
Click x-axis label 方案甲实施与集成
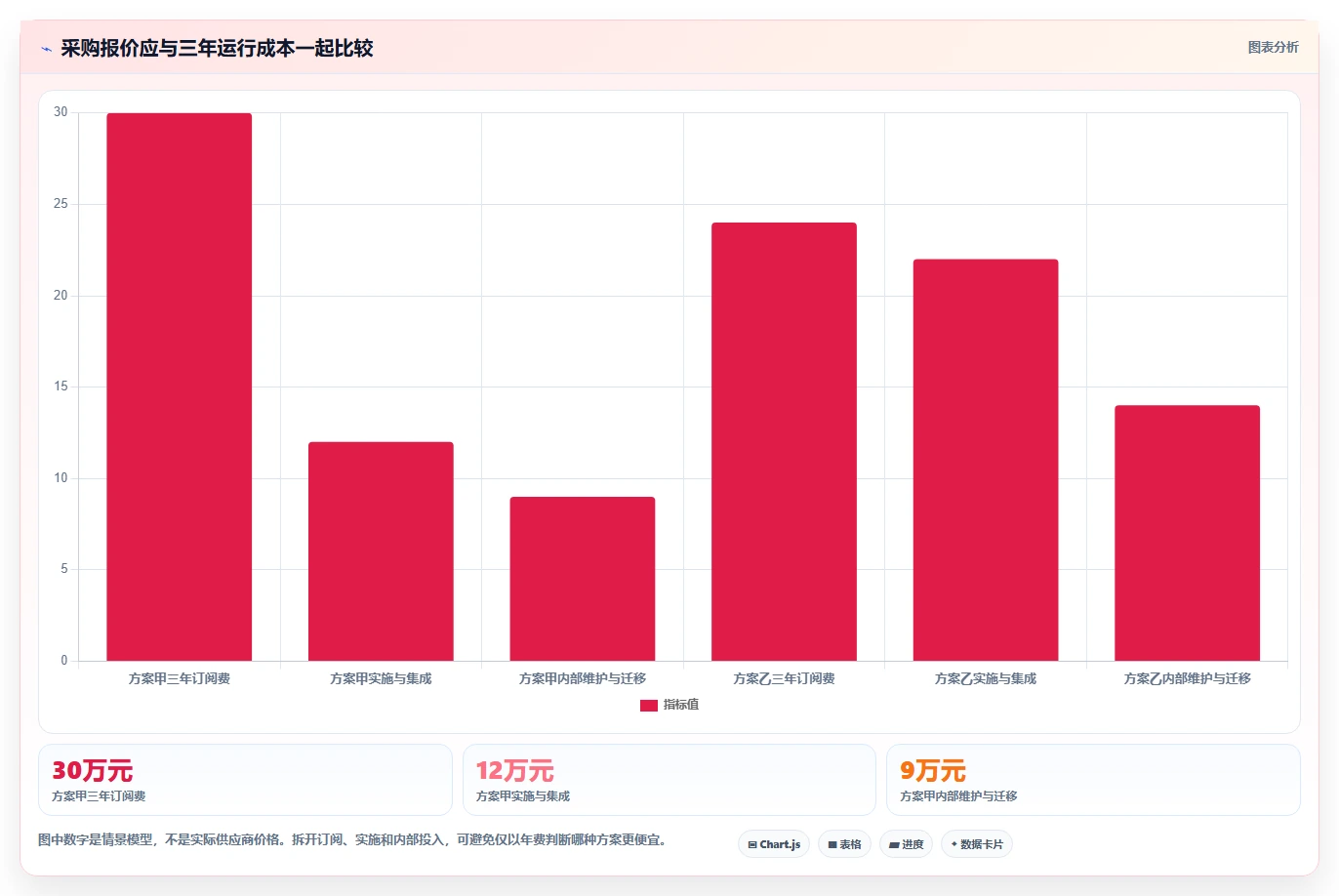click(x=381, y=678)
